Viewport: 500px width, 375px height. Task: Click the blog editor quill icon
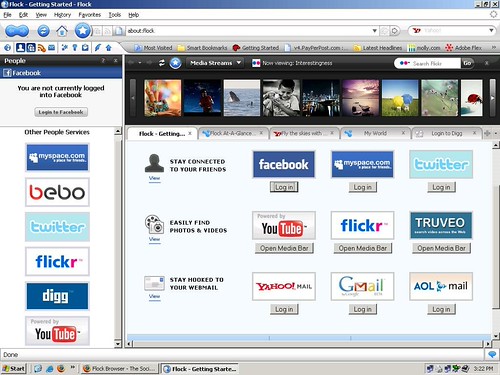tap(98, 48)
